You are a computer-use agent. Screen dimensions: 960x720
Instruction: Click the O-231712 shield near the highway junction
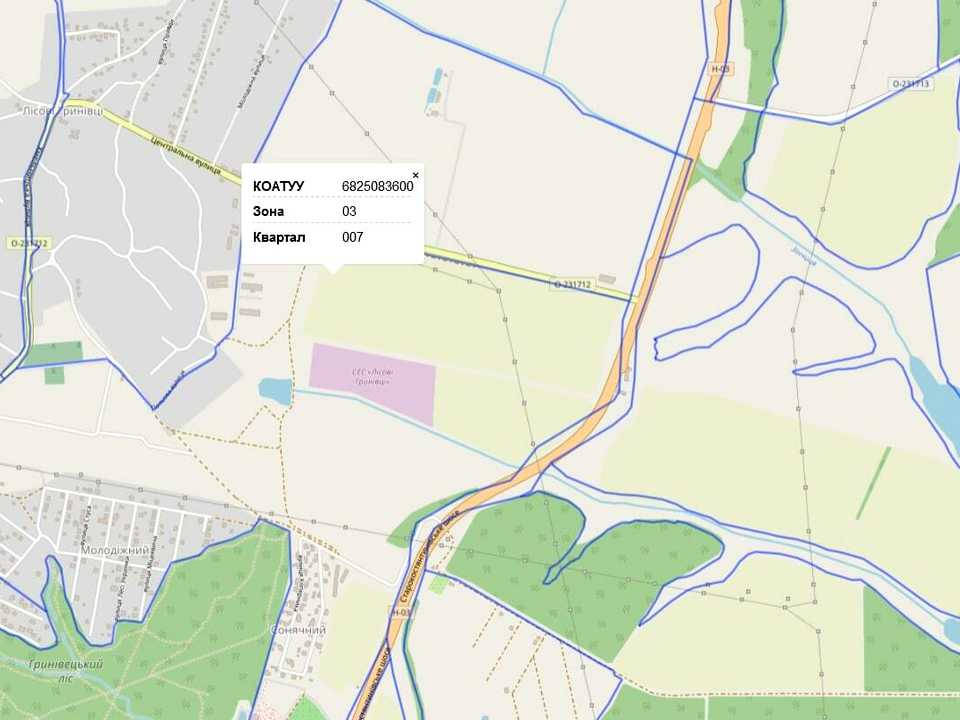point(573,285)
